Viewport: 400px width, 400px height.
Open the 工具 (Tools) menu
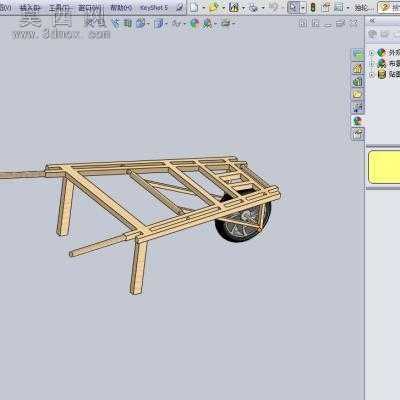coord(59,7)
